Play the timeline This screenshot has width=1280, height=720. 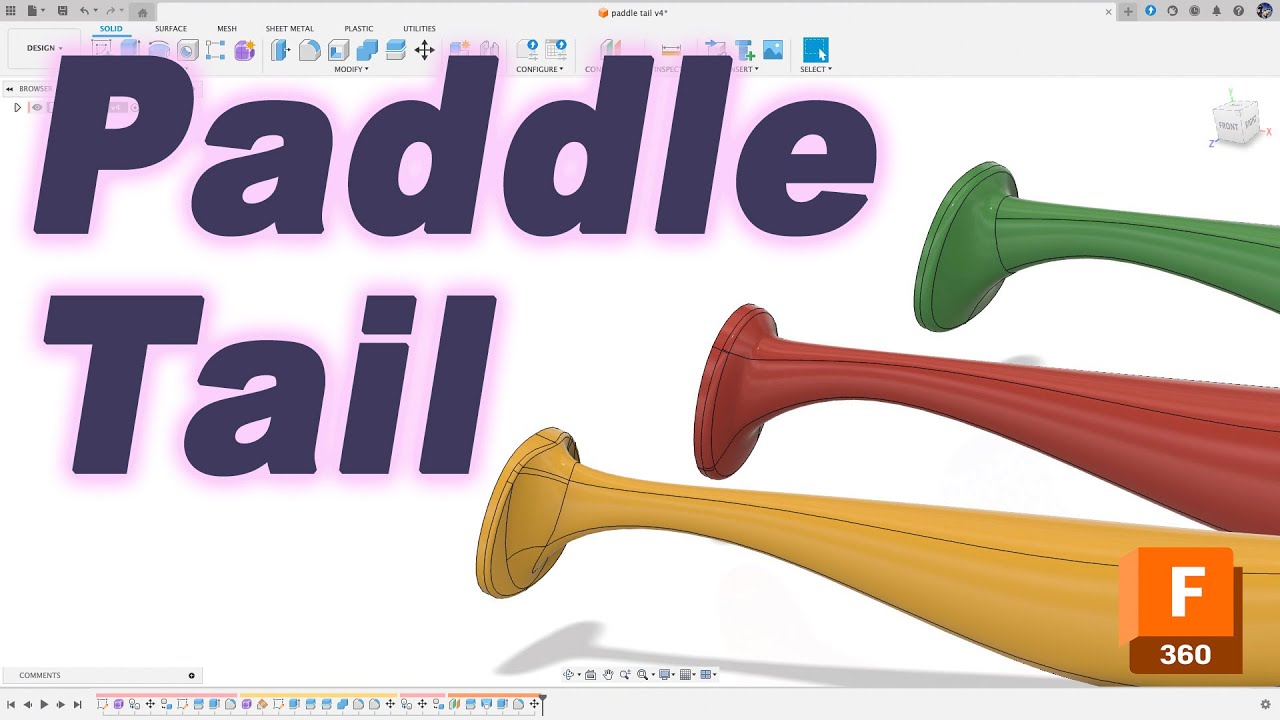44,705
